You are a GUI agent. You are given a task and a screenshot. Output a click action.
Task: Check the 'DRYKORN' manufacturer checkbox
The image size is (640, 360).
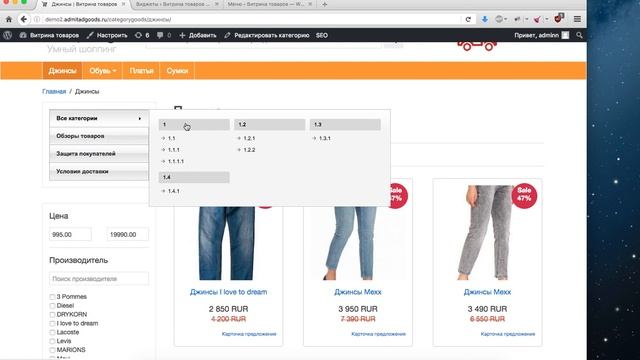(52, 315)
